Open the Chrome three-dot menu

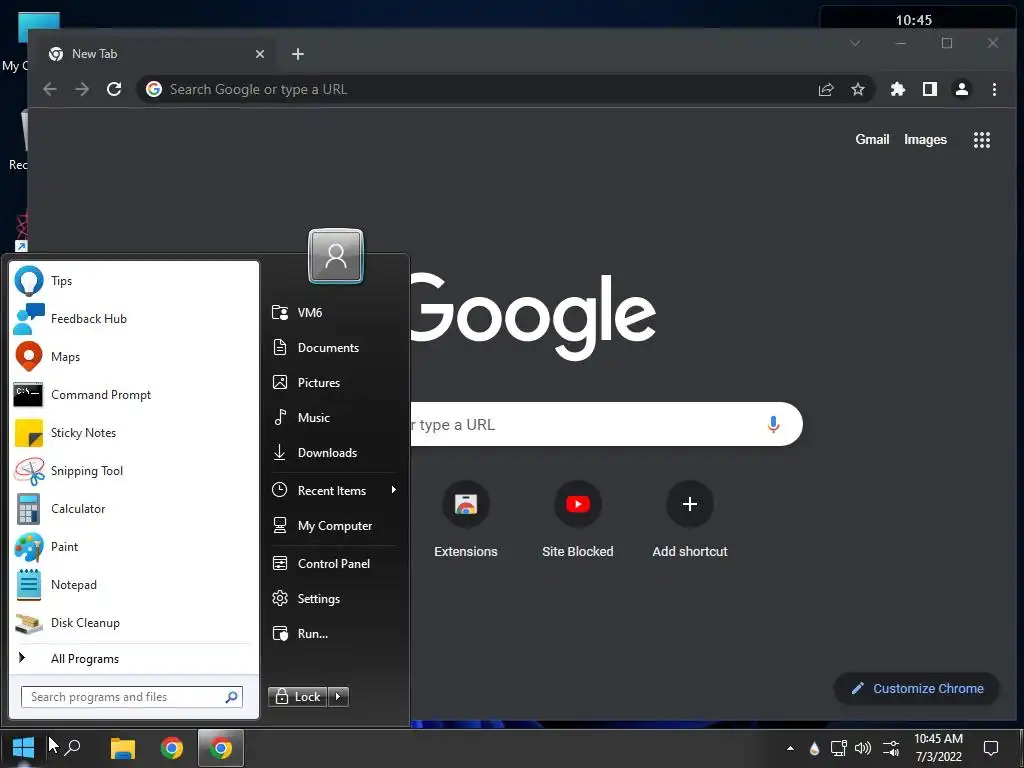coord(994,89)
